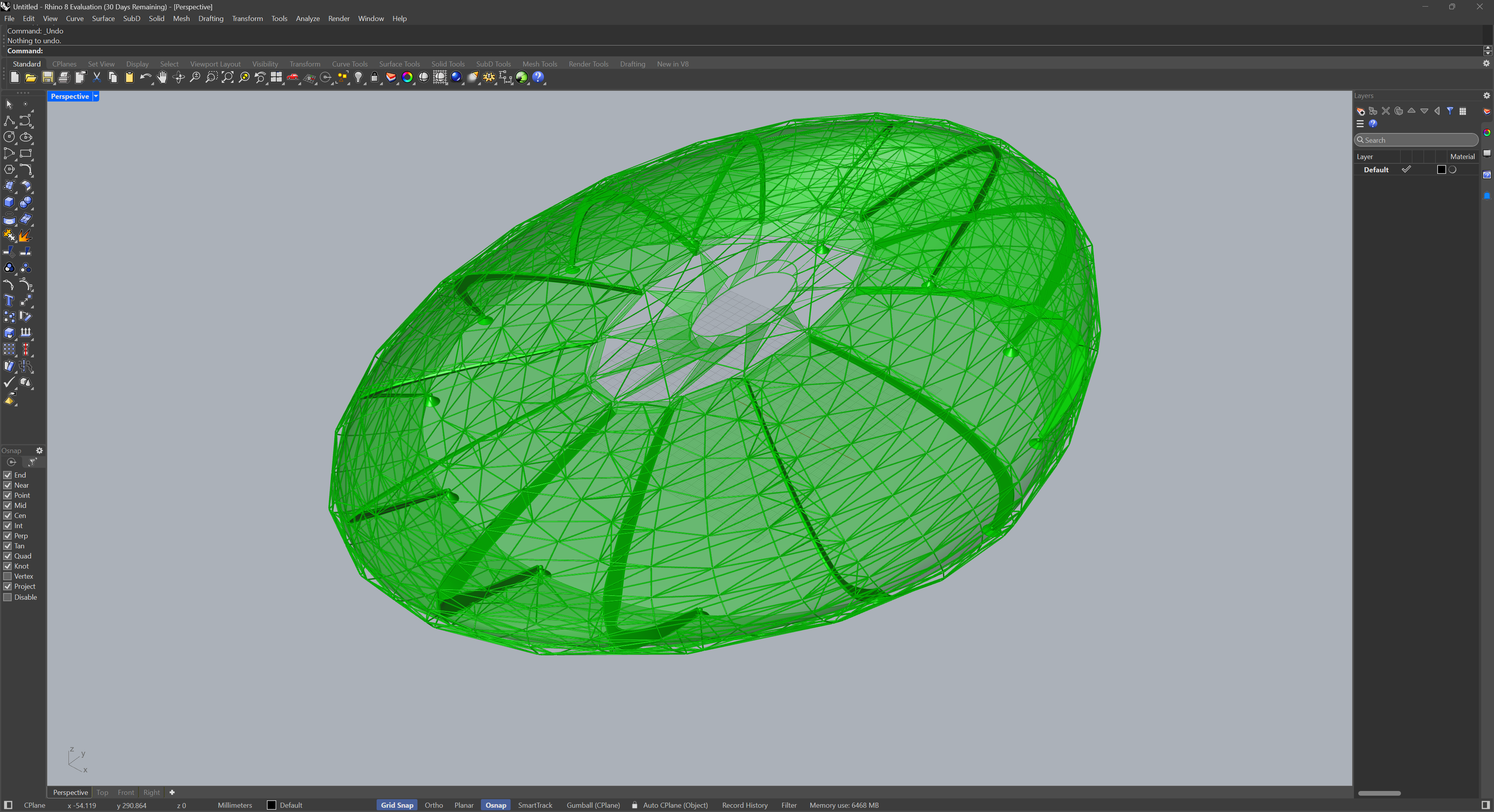Uncheck the Near osnap checkbox
The width and height of the screenshot is (1494, 812).
coord(7,485)
